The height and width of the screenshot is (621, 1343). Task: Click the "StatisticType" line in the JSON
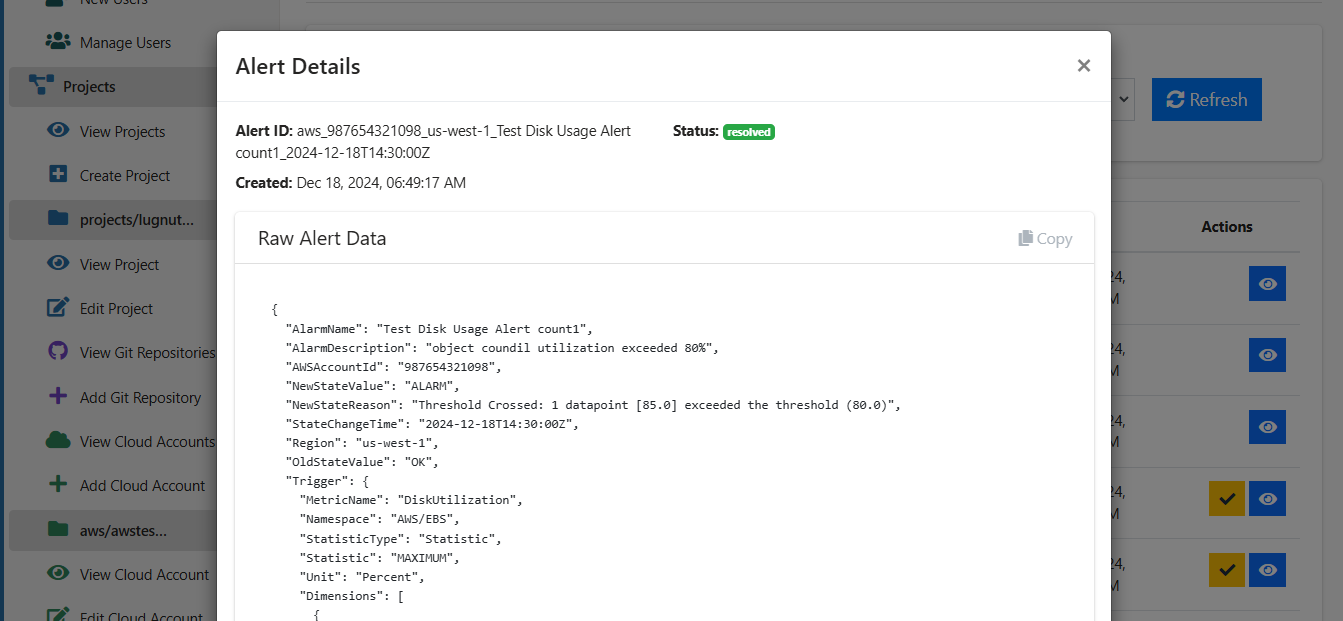(x=400, y=539)
